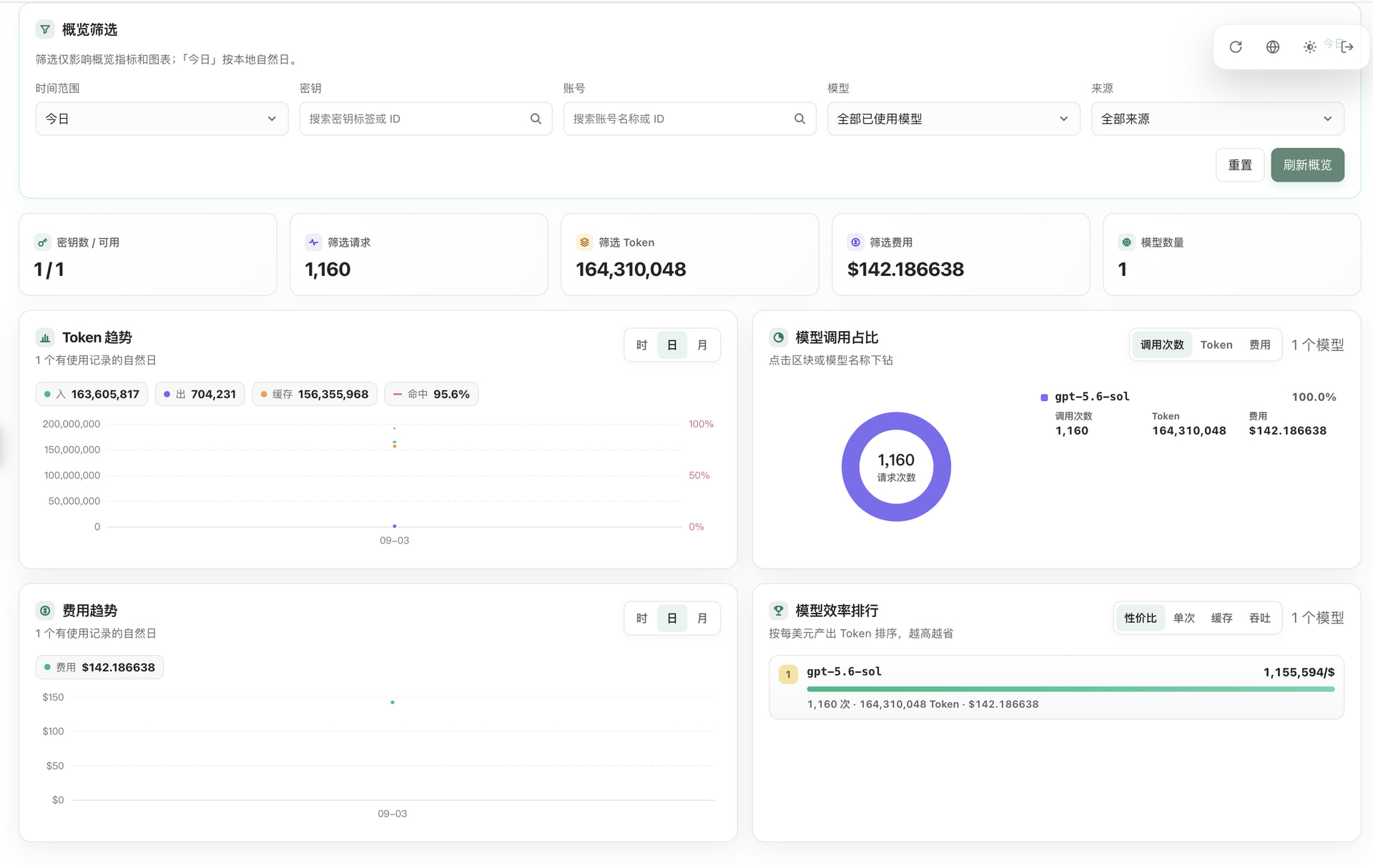
Task: Click the search icon in 密钥 field
Action: point(536,119)
